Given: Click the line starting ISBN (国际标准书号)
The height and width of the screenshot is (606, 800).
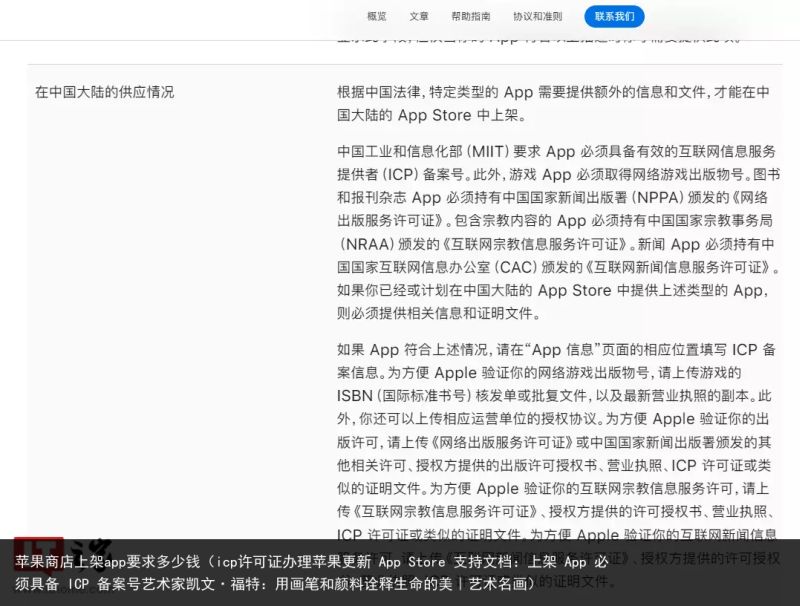Looking at the screenshot, I should click(x=554, y=396).
